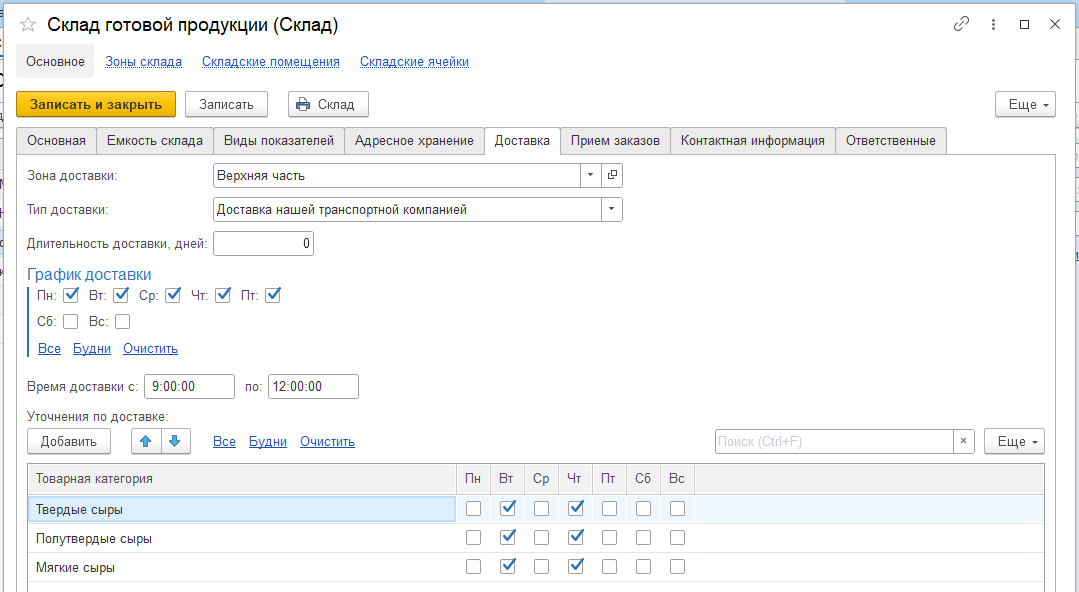Enable Saturday (Сб) in delivery schedule
This screenshot has height=592, width=1079.
click(71, 322)
